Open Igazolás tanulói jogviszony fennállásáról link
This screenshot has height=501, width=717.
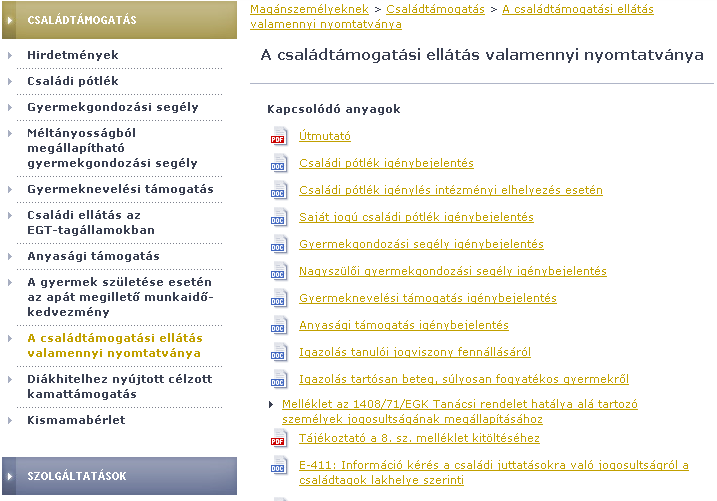coord(415,352)
